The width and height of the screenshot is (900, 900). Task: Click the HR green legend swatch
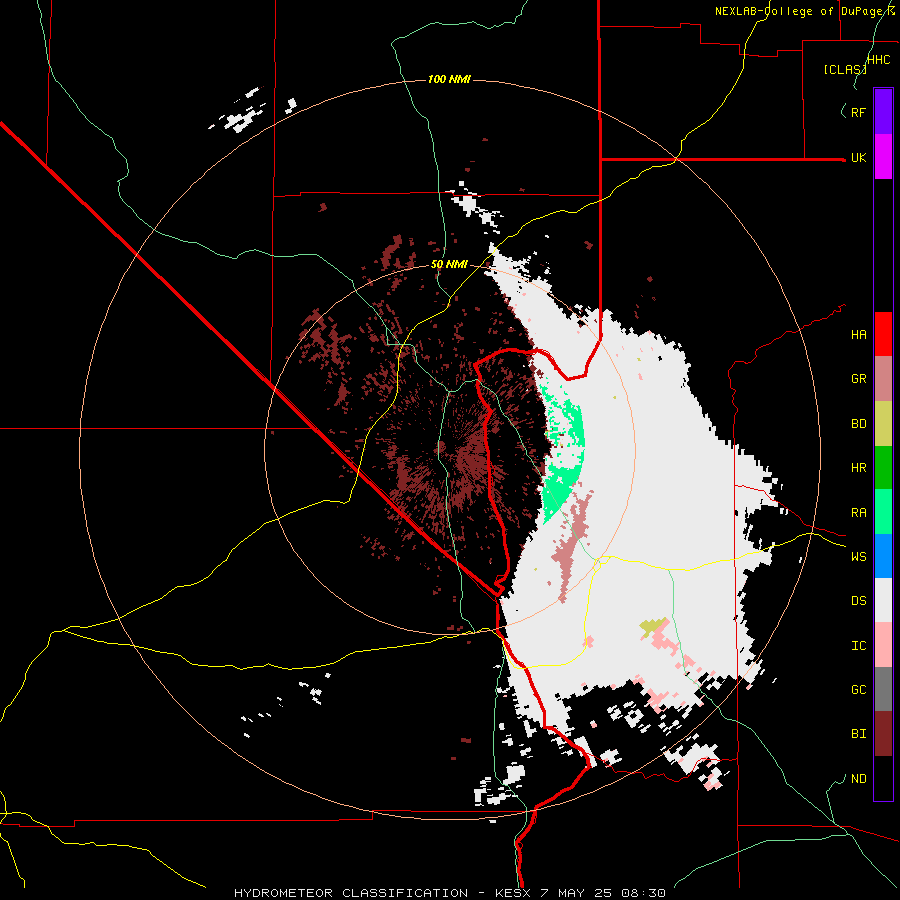click(x=883, y=467)
